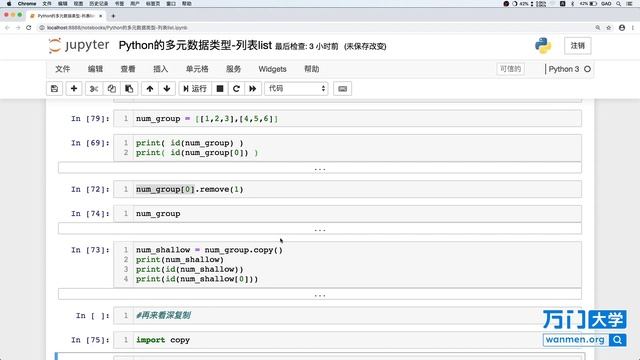
Task: Go back in Chrome browser
Action: pyautogui.click(x=7, y=28)
